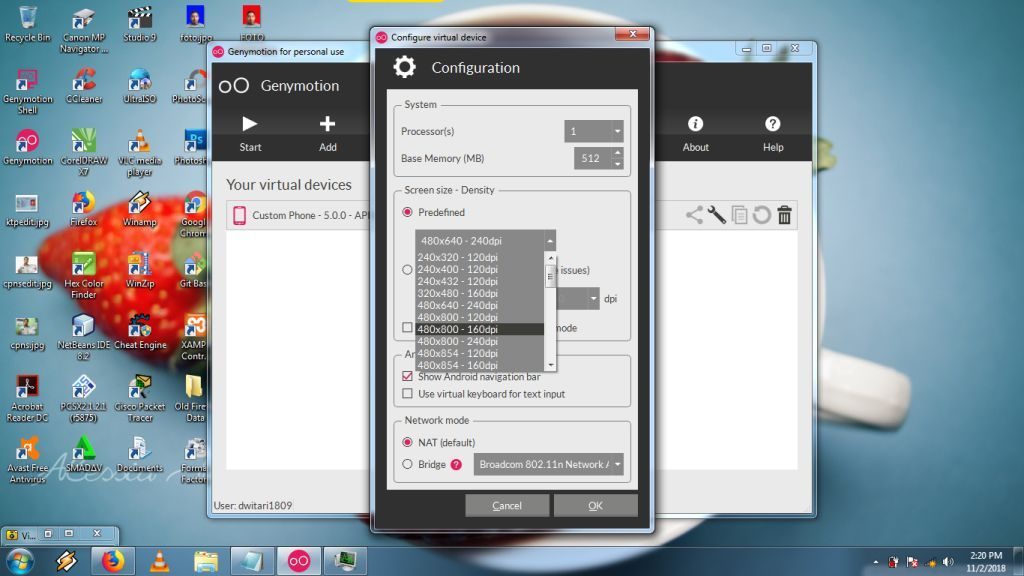The image size is (1024, 576).
Task: Collapse the predefined resolution combo box arrow
Action: pos(550,241)
